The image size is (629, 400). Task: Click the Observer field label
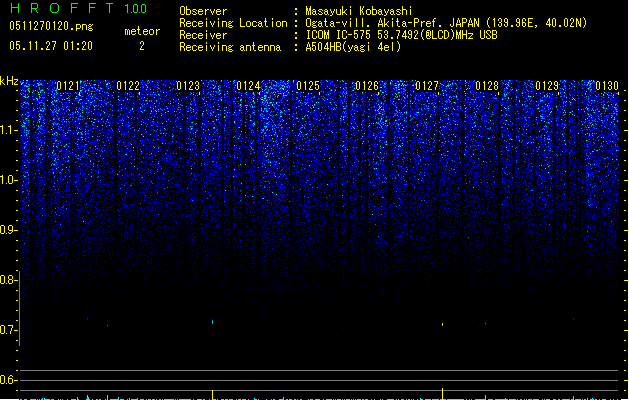[x=203, y=11]
